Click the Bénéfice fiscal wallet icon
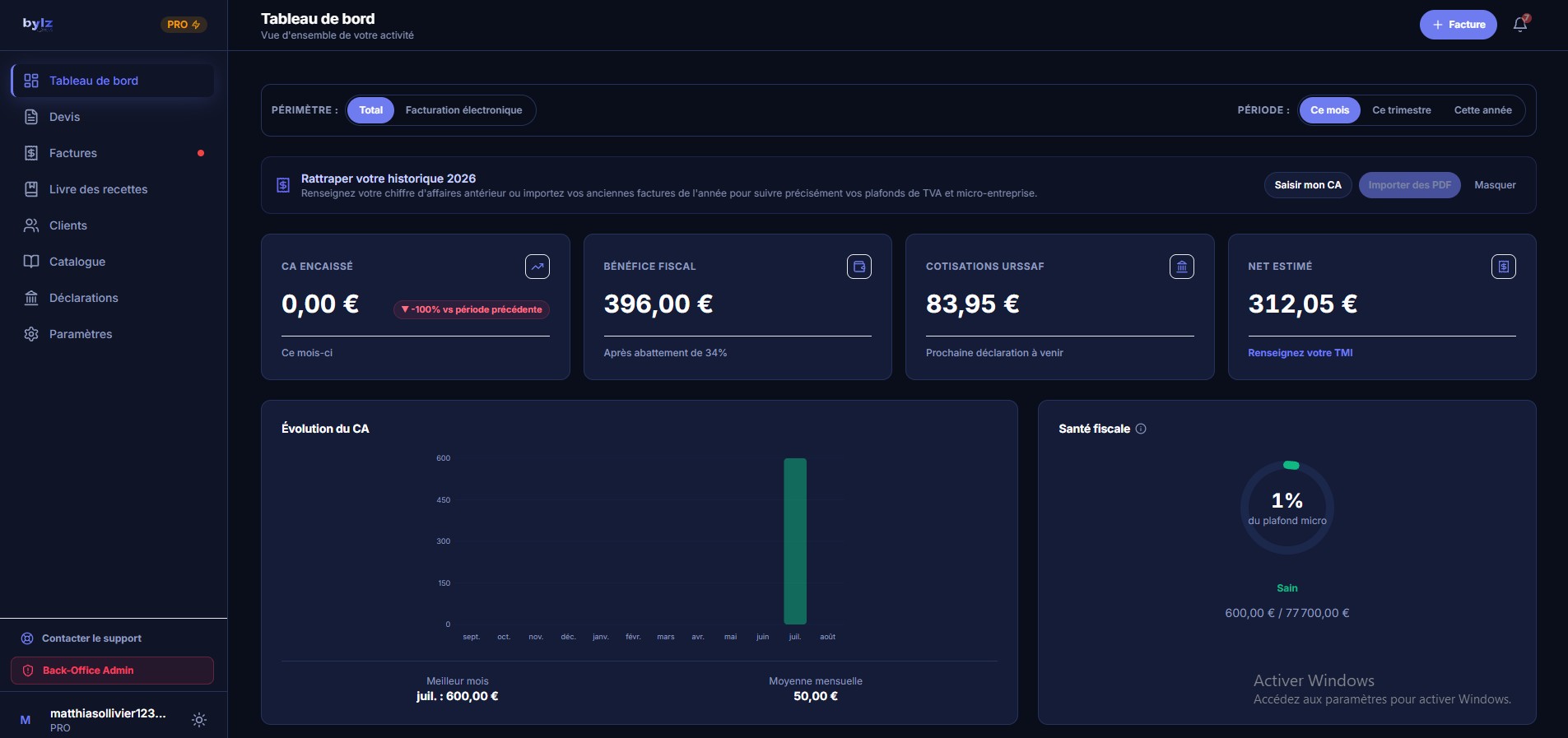The width and height of the screenshot is (1568, 738). [x=859, y=267]
